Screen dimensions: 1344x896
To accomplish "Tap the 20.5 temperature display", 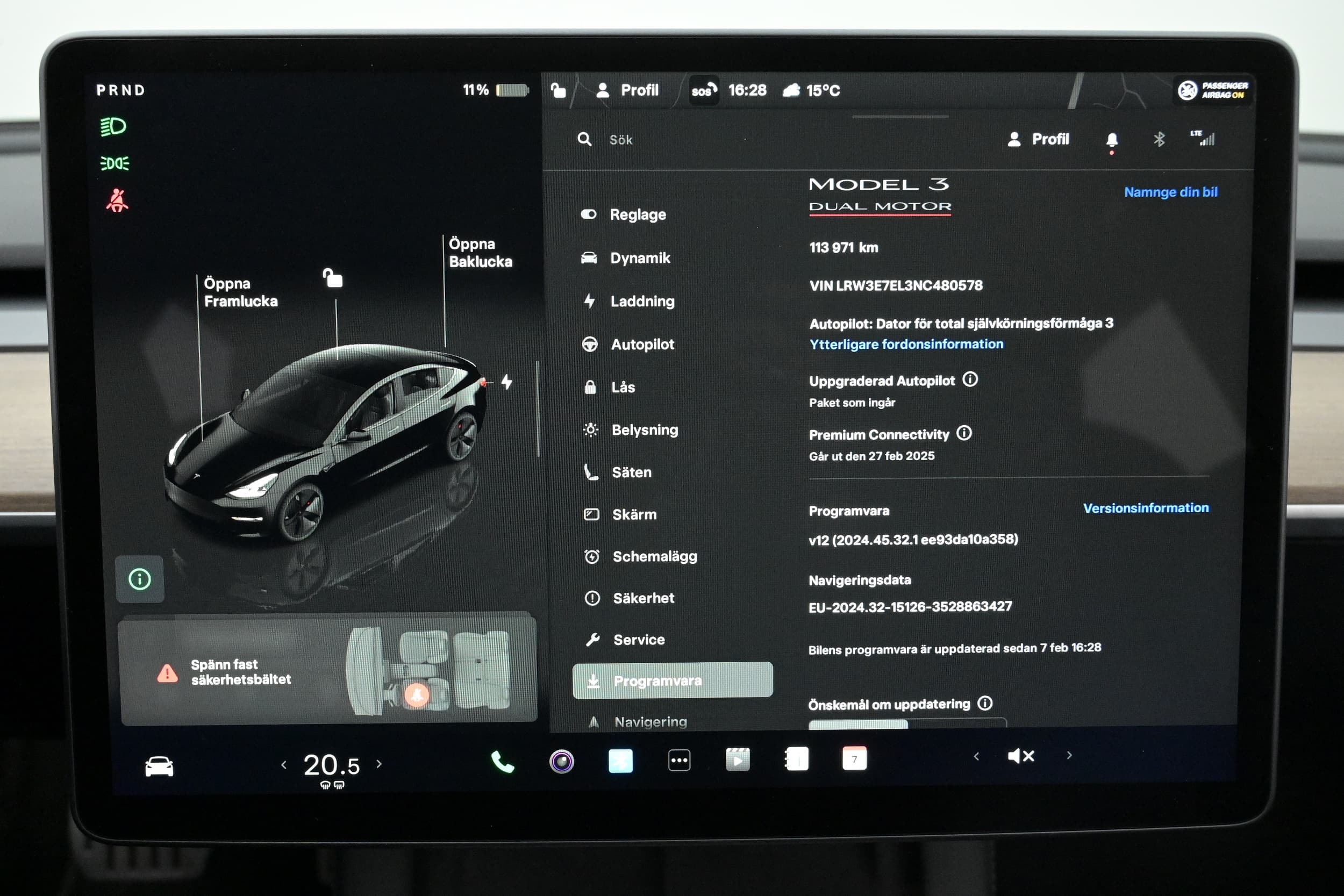I will 331,765.
